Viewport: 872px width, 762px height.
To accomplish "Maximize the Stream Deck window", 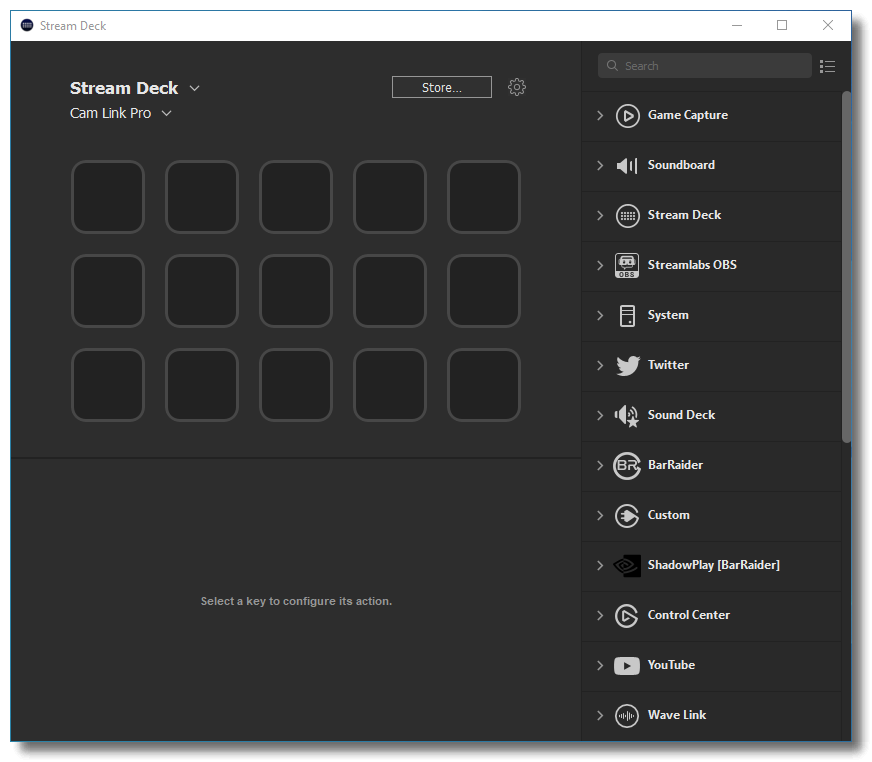I will [782, 26].
